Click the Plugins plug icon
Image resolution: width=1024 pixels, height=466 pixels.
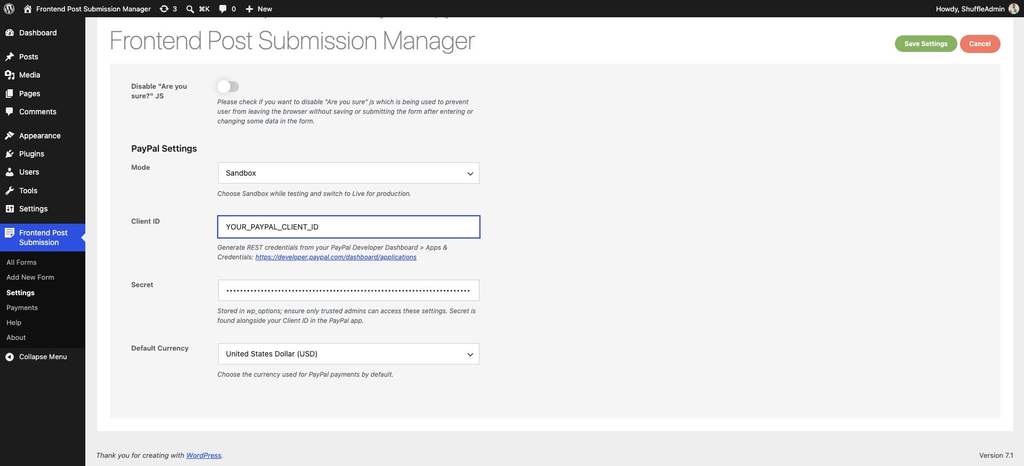9,154
